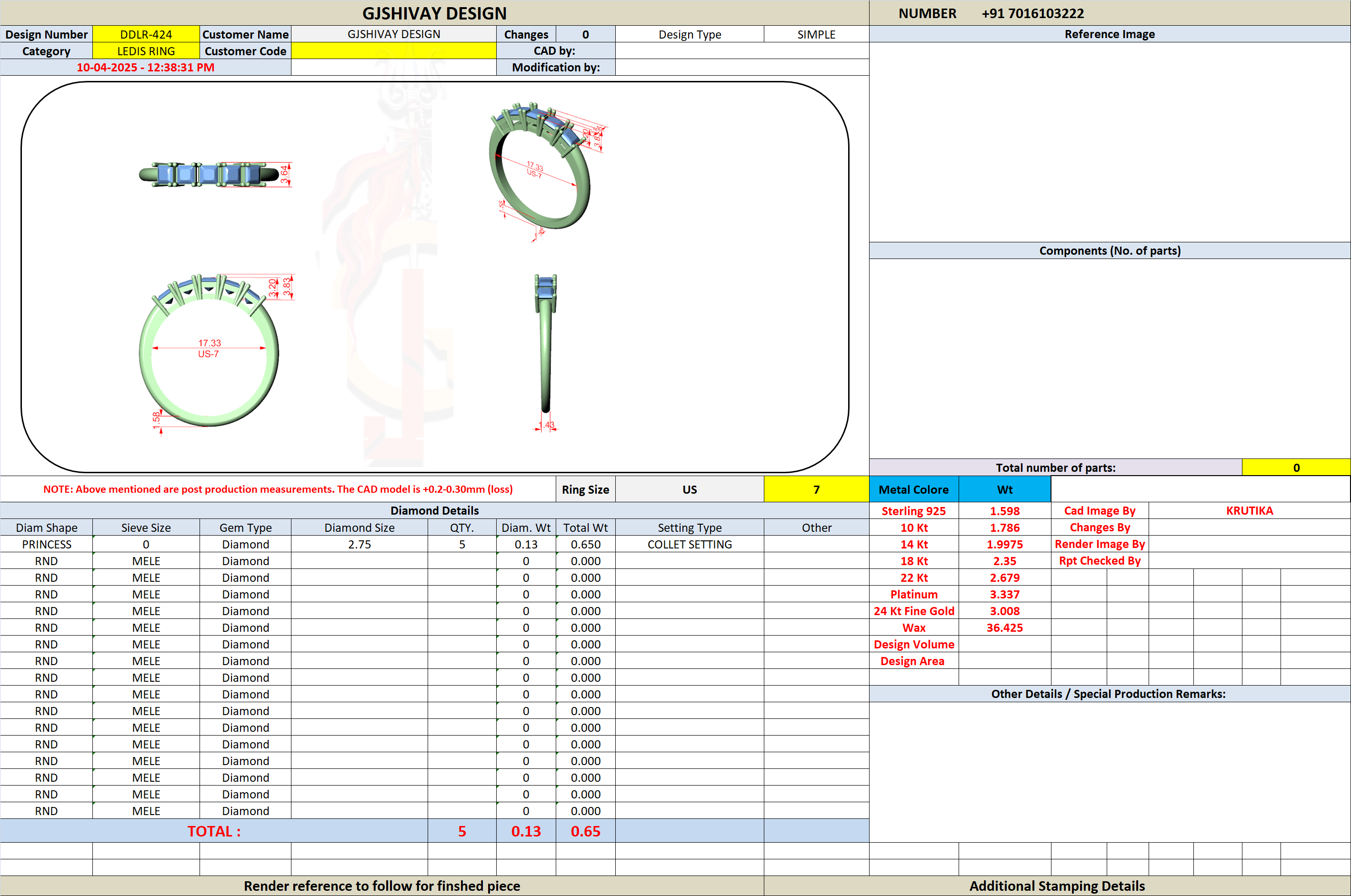1351x896 pixels.
Task: Select the COLLET SETTING cell
Action: 690,544
